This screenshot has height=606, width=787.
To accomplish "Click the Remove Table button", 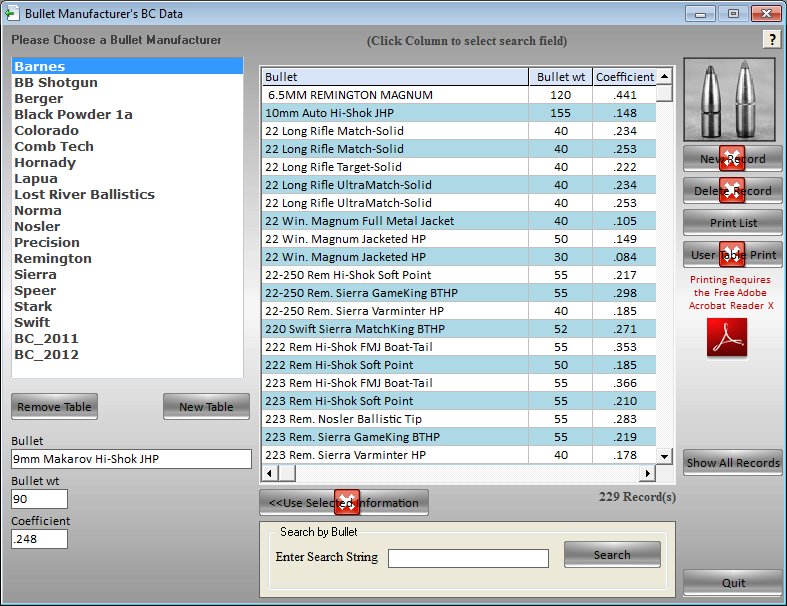I will tap(54, 407).
